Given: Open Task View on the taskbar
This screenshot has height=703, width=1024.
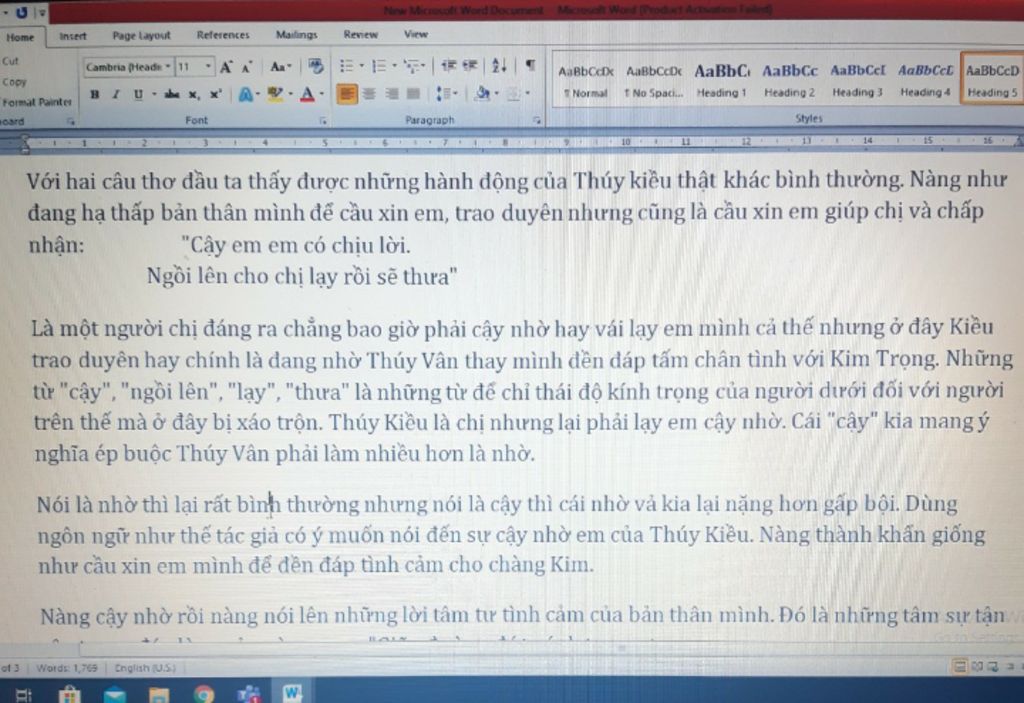Looking at the screenshot, I should [24, 695].
